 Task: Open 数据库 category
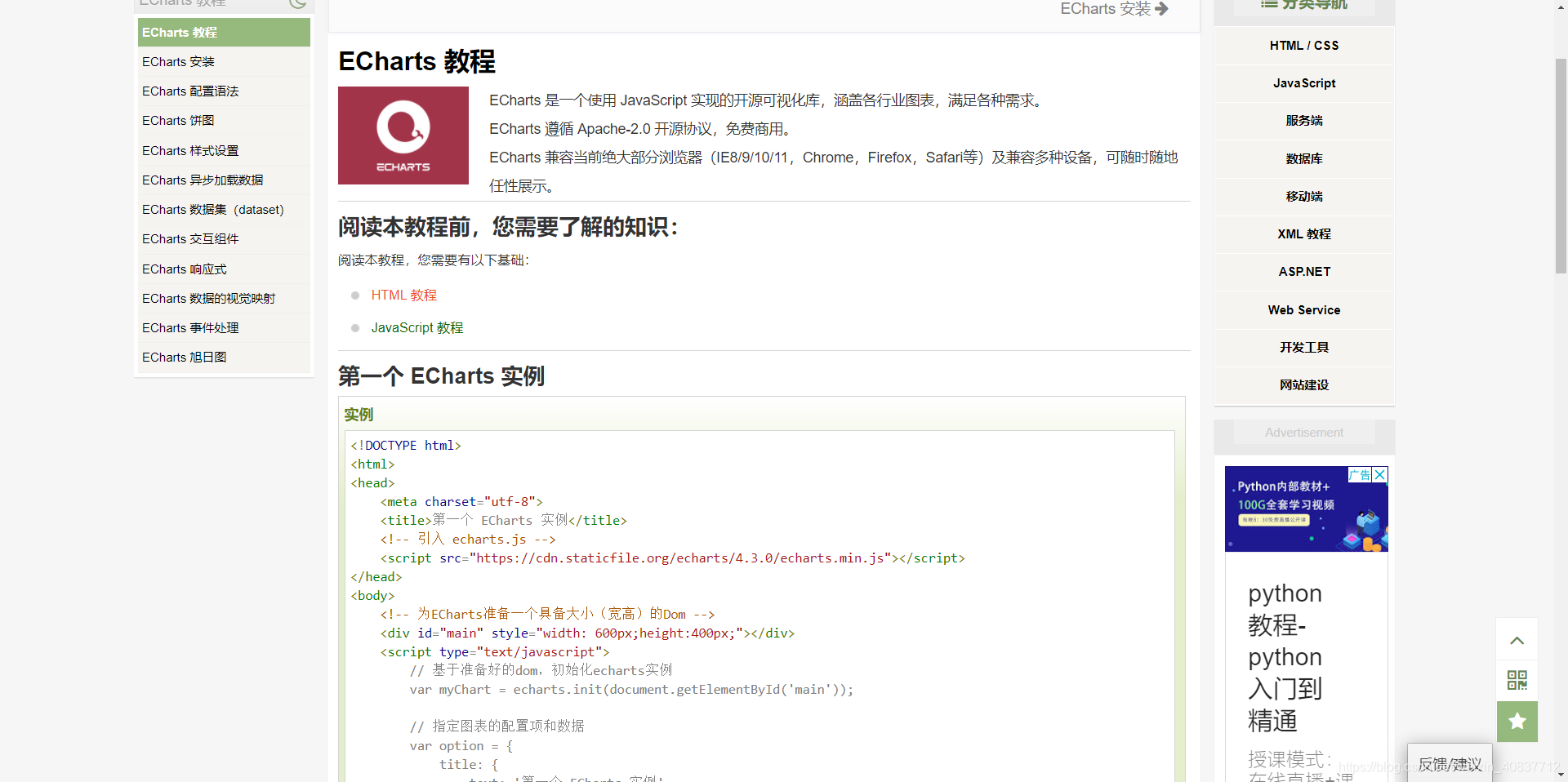1304,159
